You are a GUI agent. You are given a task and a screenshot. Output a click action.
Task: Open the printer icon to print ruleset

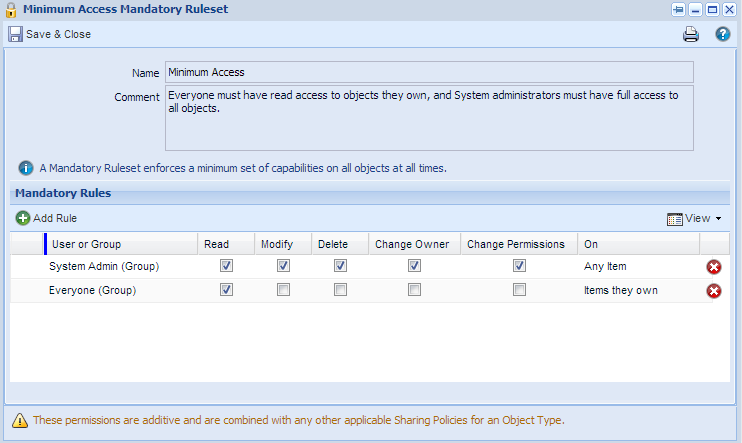[690, 34]
